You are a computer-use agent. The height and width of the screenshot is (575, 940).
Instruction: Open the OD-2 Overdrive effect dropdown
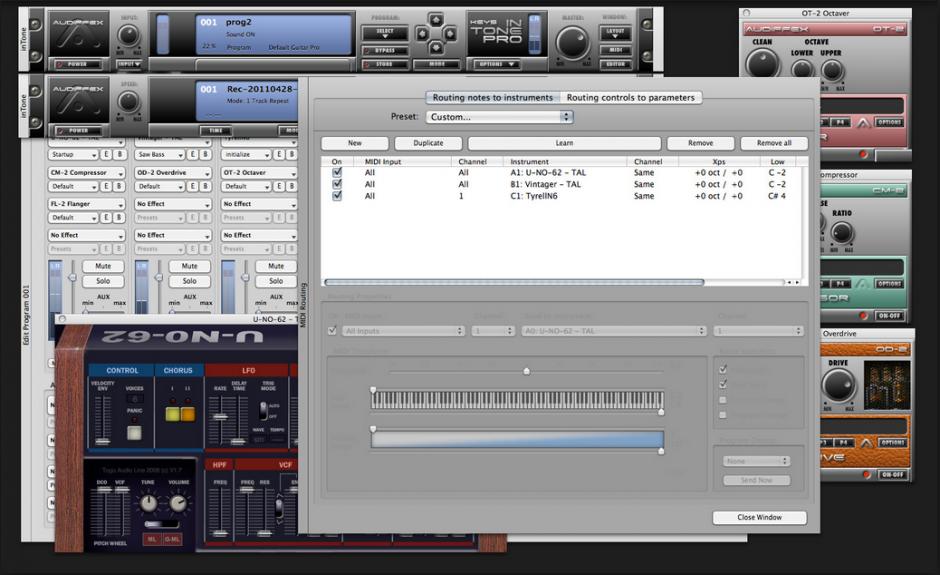click(x=173, y=173)
